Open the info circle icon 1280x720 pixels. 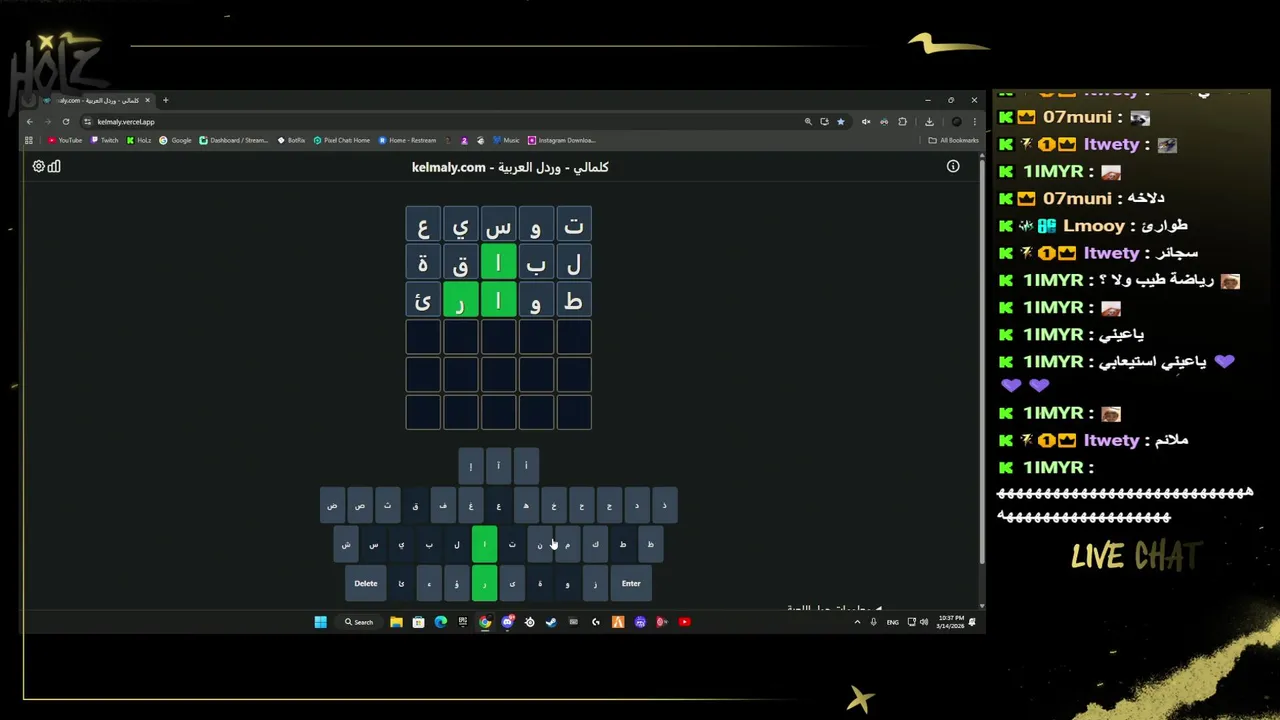[953, 167]
